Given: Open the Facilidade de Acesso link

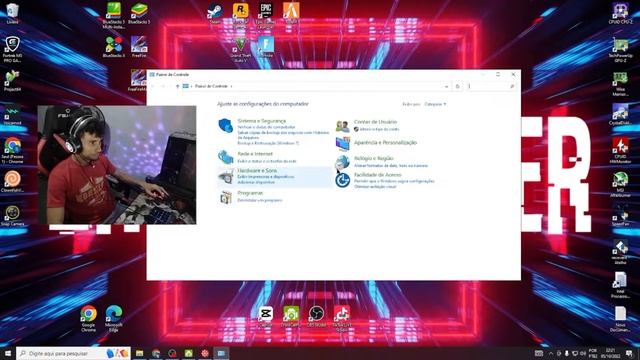Looking at the screenshot, I should (x=378, y=175).
